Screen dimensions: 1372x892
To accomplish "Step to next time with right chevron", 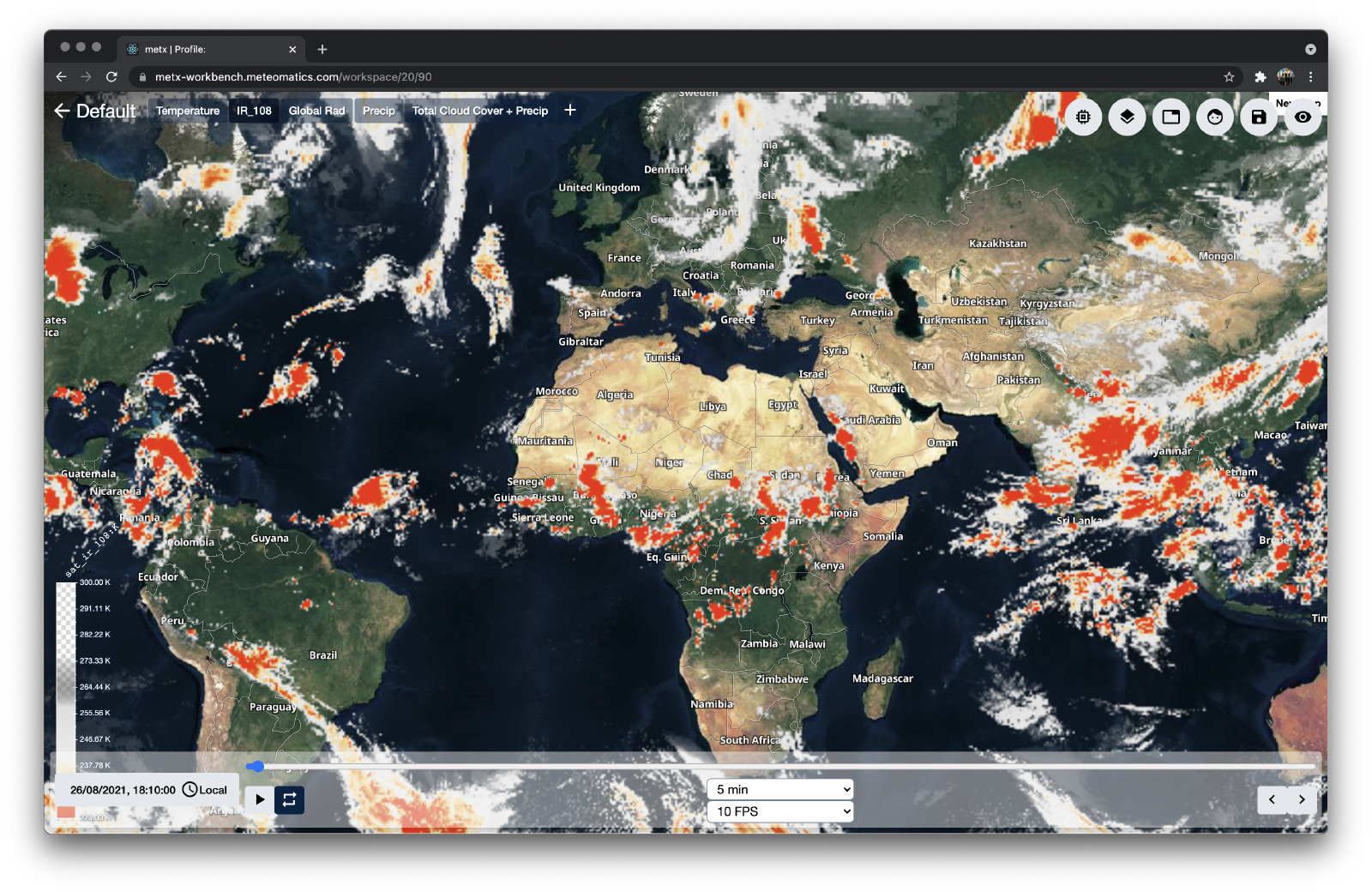I will pyautogui.click(x=1302, y=799).
